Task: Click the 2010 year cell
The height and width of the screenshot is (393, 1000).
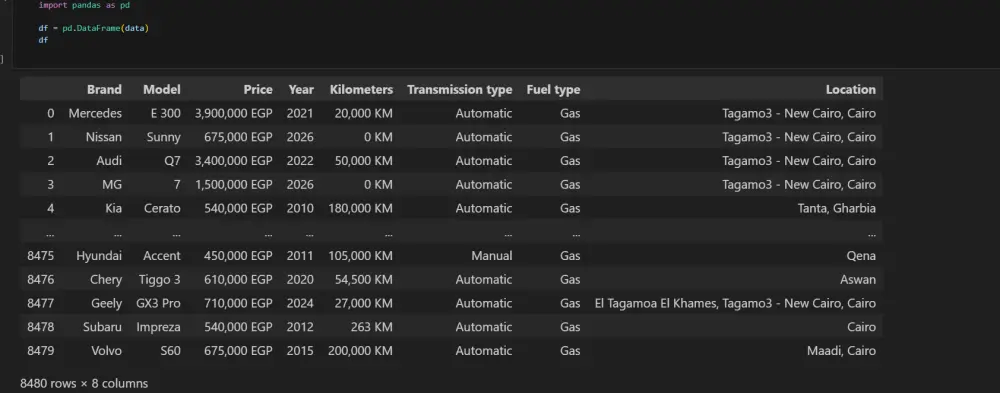Action: pos(300,209)
